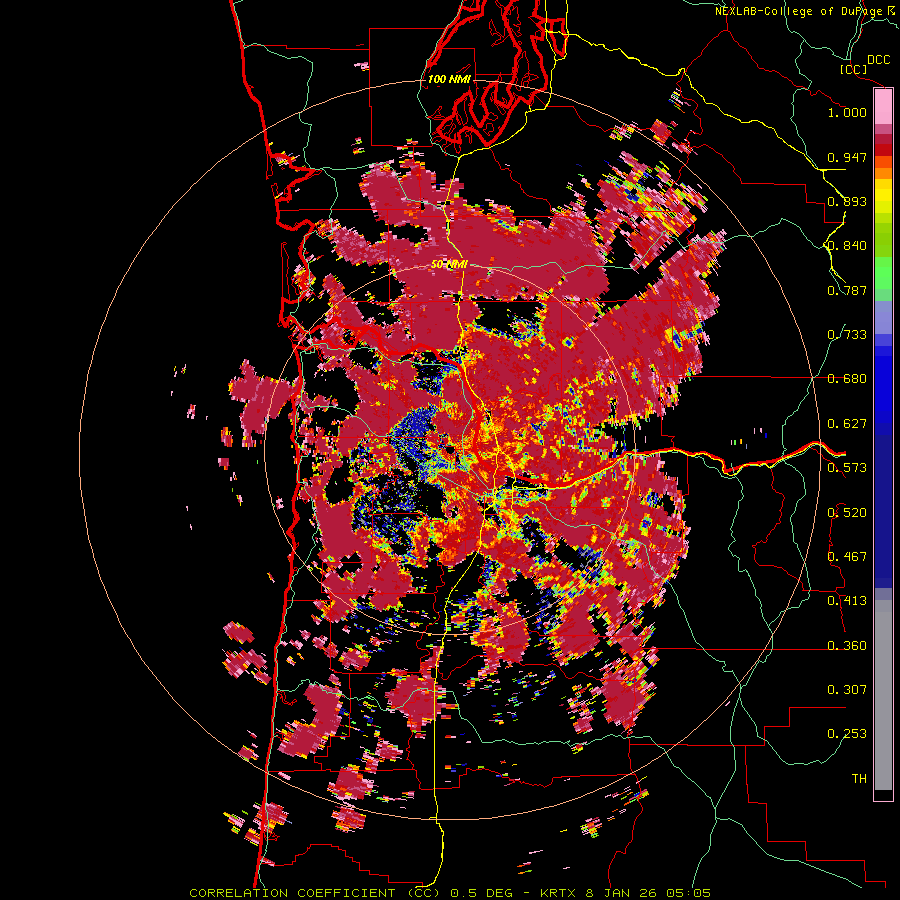
Task: Select the 0.733 scale value
Action: 847,335
